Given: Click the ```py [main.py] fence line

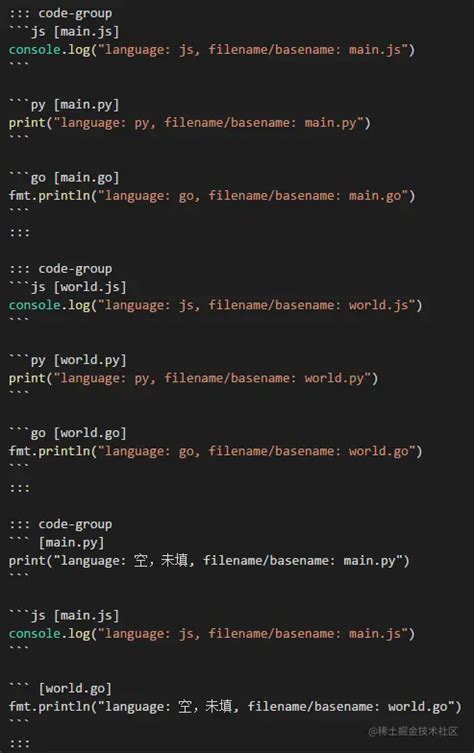Looking at the screenshot, I should pyautogui.click(x=64, y=105).
